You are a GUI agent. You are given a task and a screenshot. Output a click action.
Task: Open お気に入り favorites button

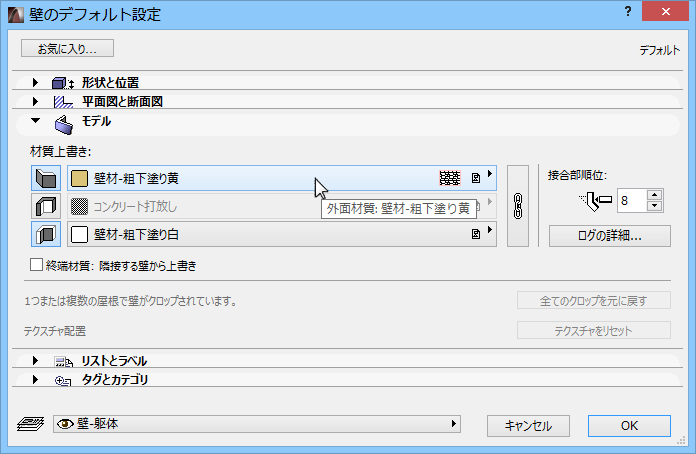pyautogui.click(x=67, y=48)
